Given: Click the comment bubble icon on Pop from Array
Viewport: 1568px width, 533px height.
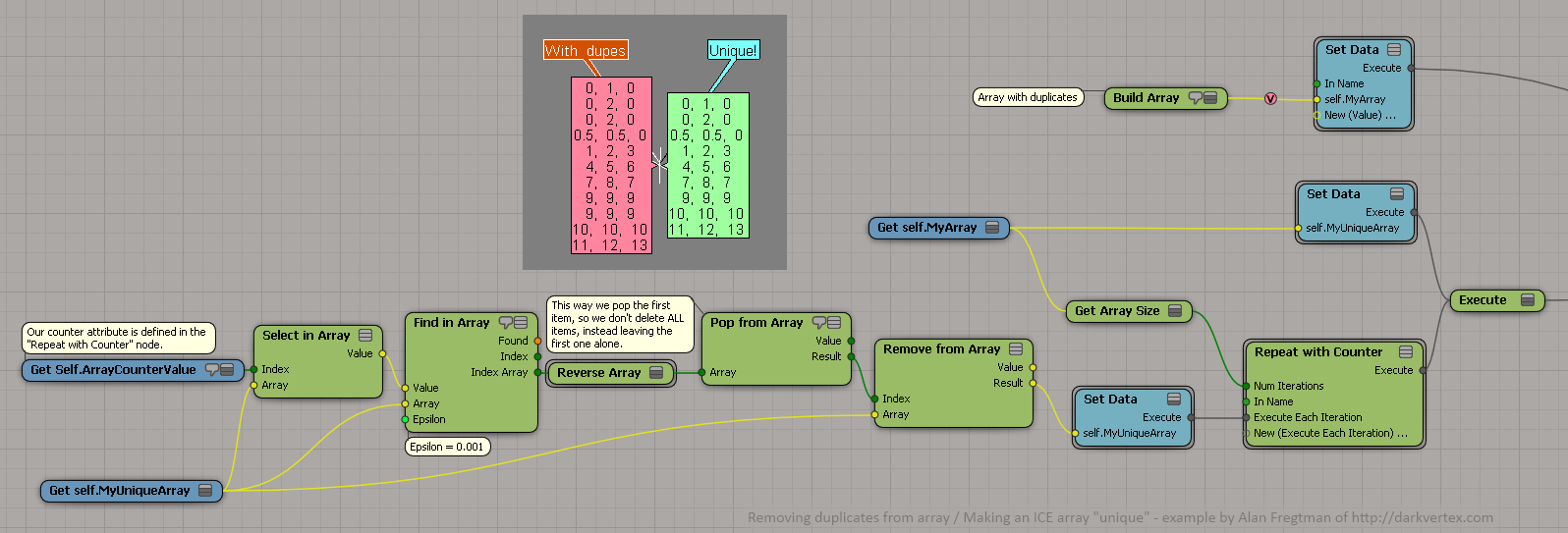Looking at the screenshot, I should [x=818, y=323].
